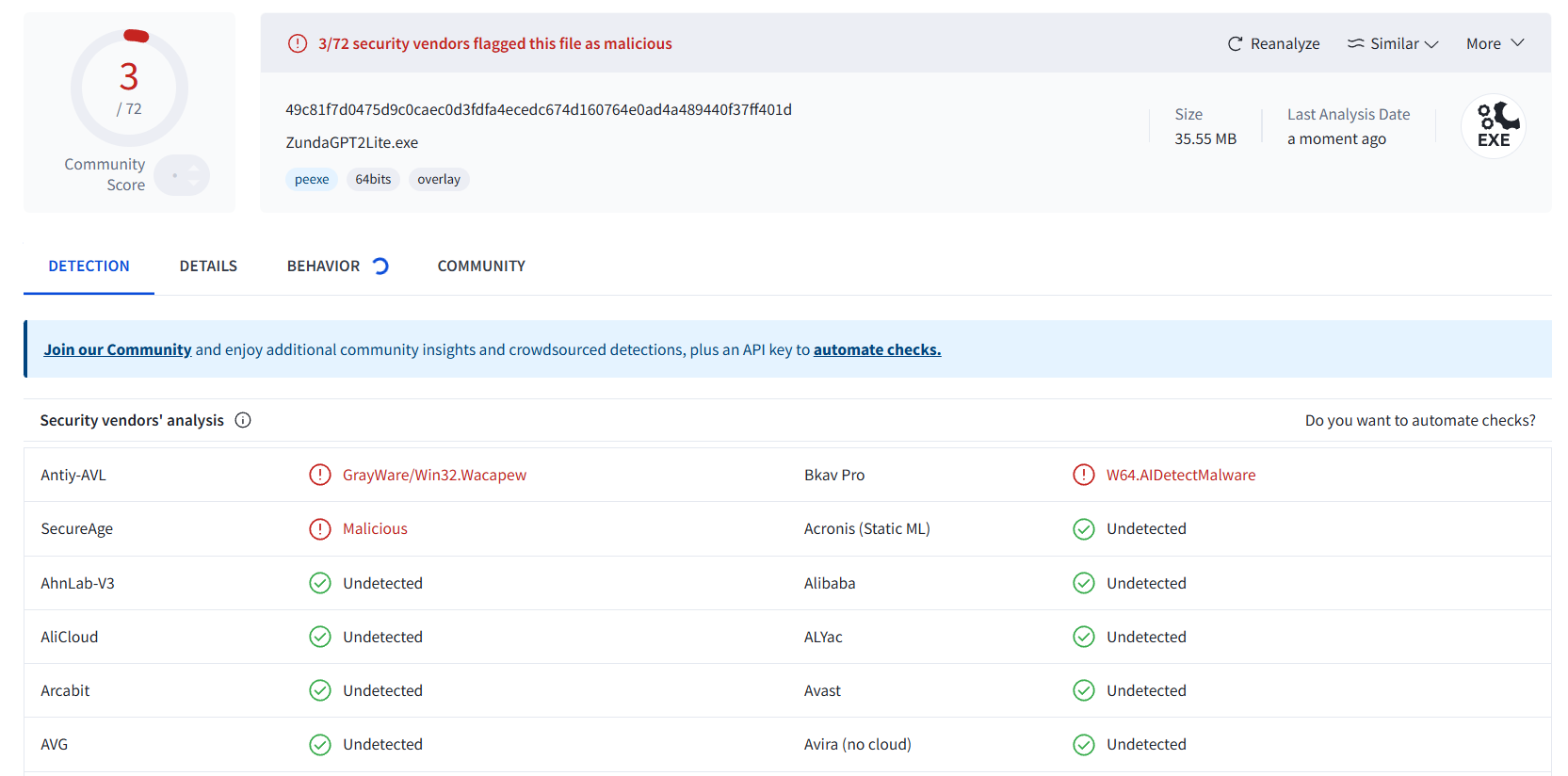Click the GrayWare/Win32.Wacapew detection label
1568x776 pixels.
click(434, 475)
